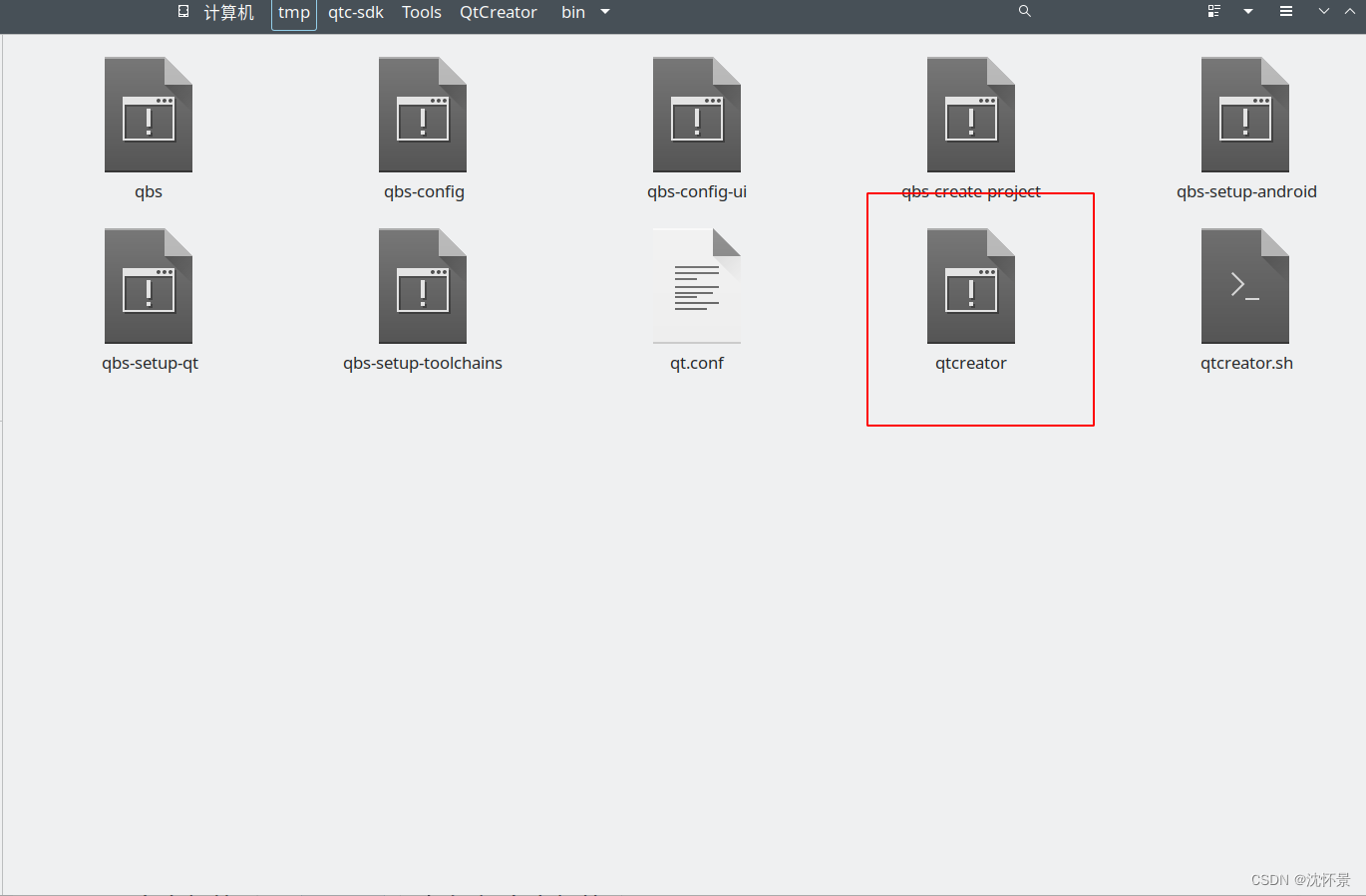
Task: Open the qbs executable file icon
Action: [149, 115]
